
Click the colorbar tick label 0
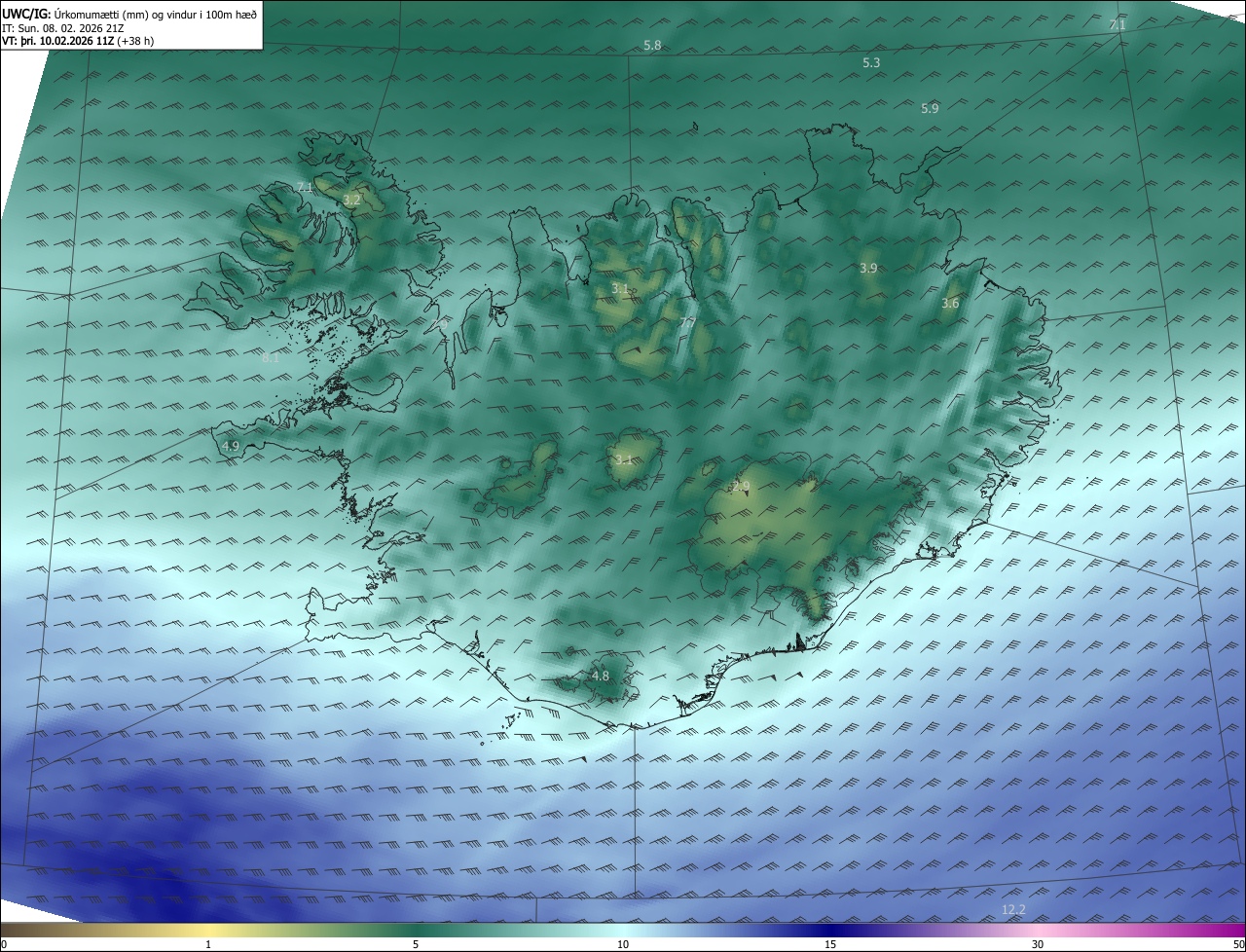coord(3,944)
